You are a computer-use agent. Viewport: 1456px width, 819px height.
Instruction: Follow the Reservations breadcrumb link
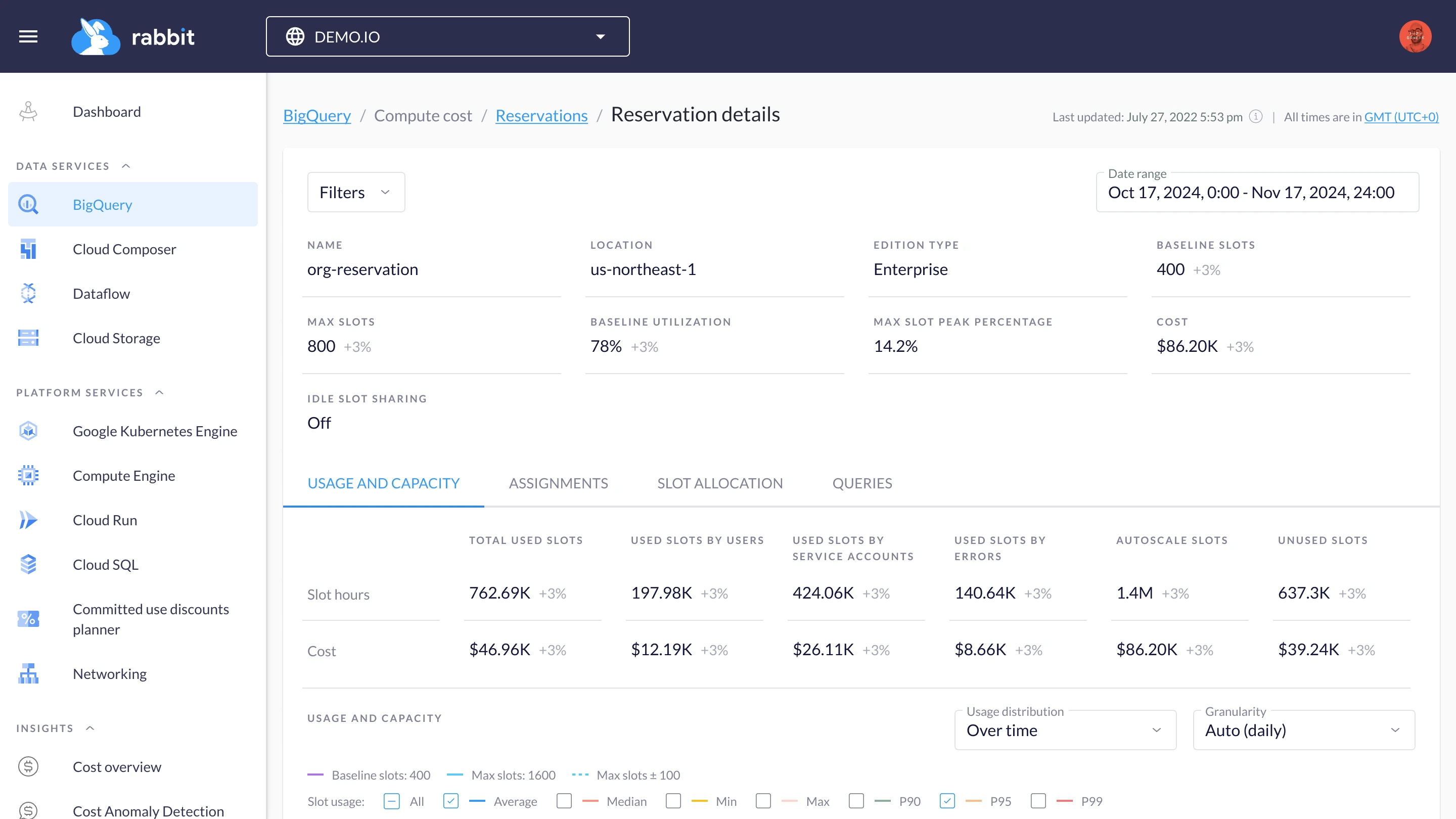click(x=541, y=115)
